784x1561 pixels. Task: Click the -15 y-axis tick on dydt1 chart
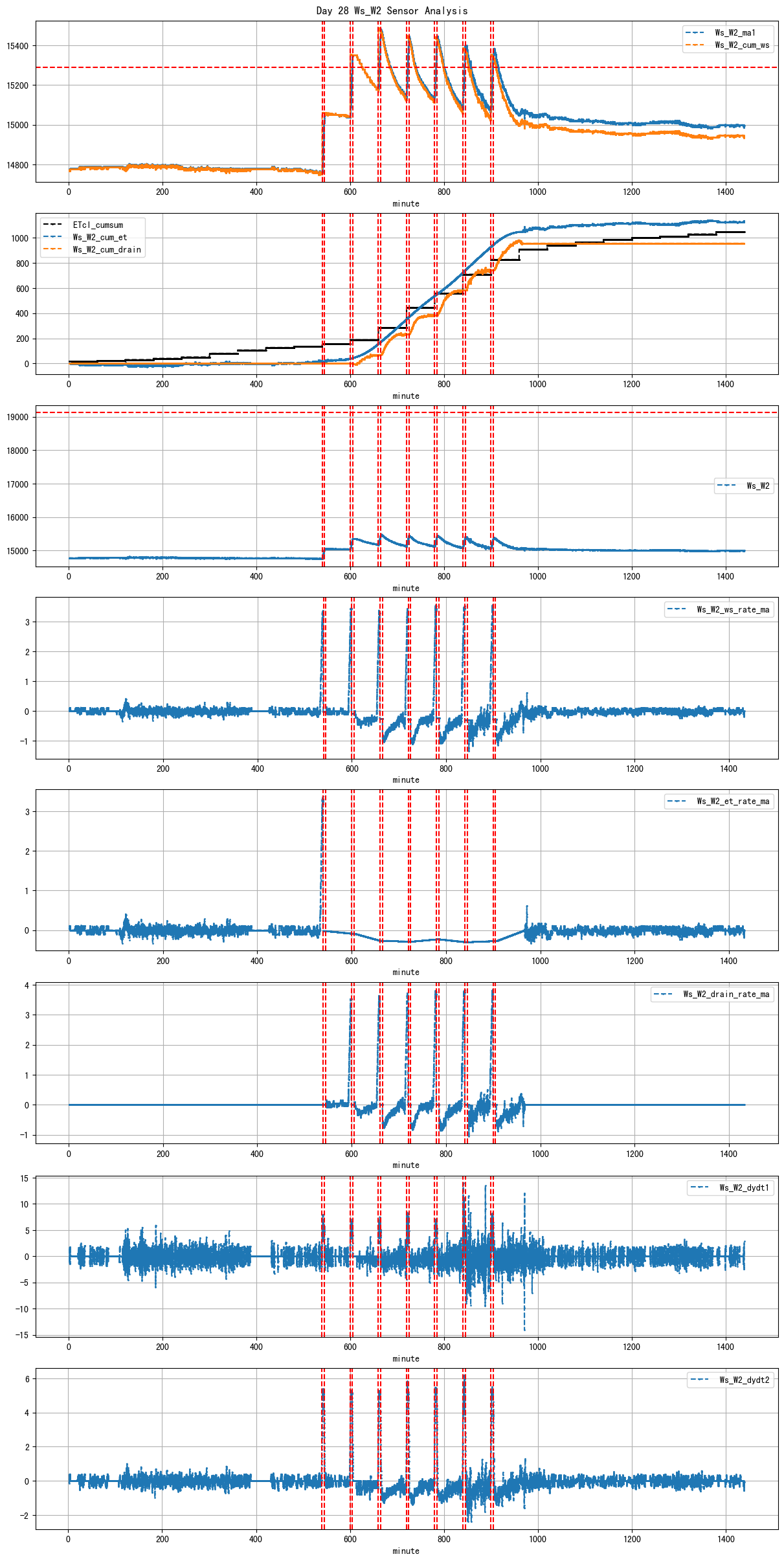(x=23, y=1335)
